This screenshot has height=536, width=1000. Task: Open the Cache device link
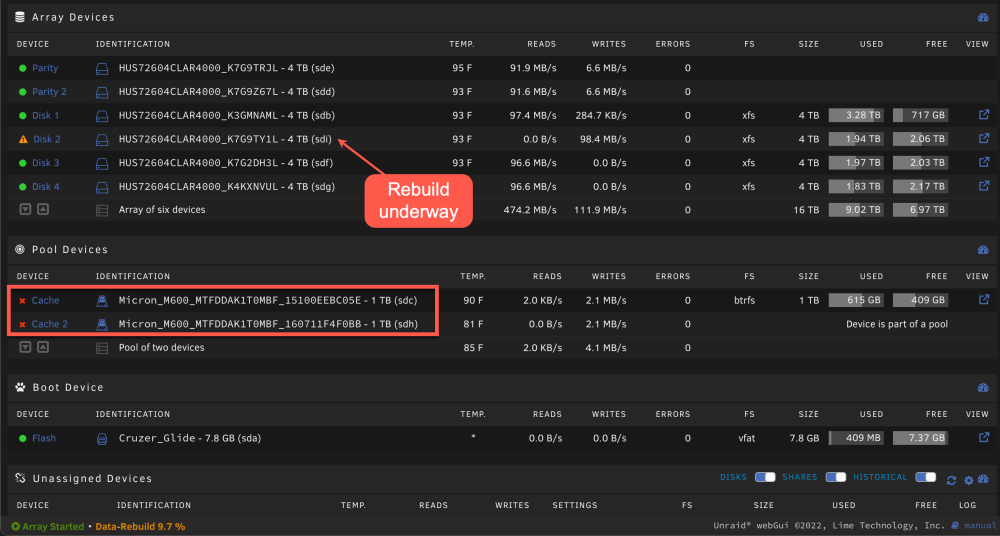45,300
